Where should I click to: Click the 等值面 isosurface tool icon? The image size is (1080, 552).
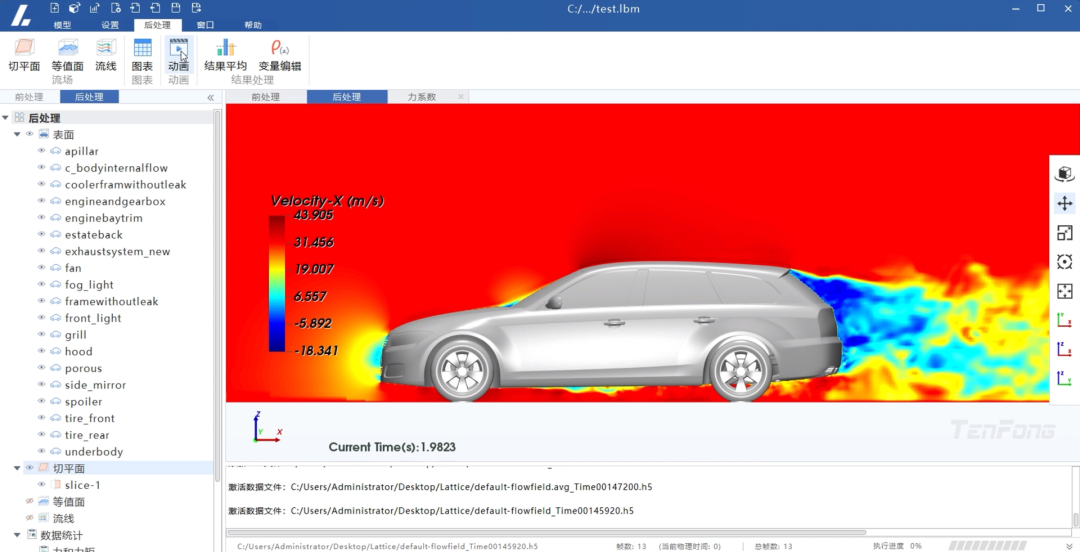point(68,54)
